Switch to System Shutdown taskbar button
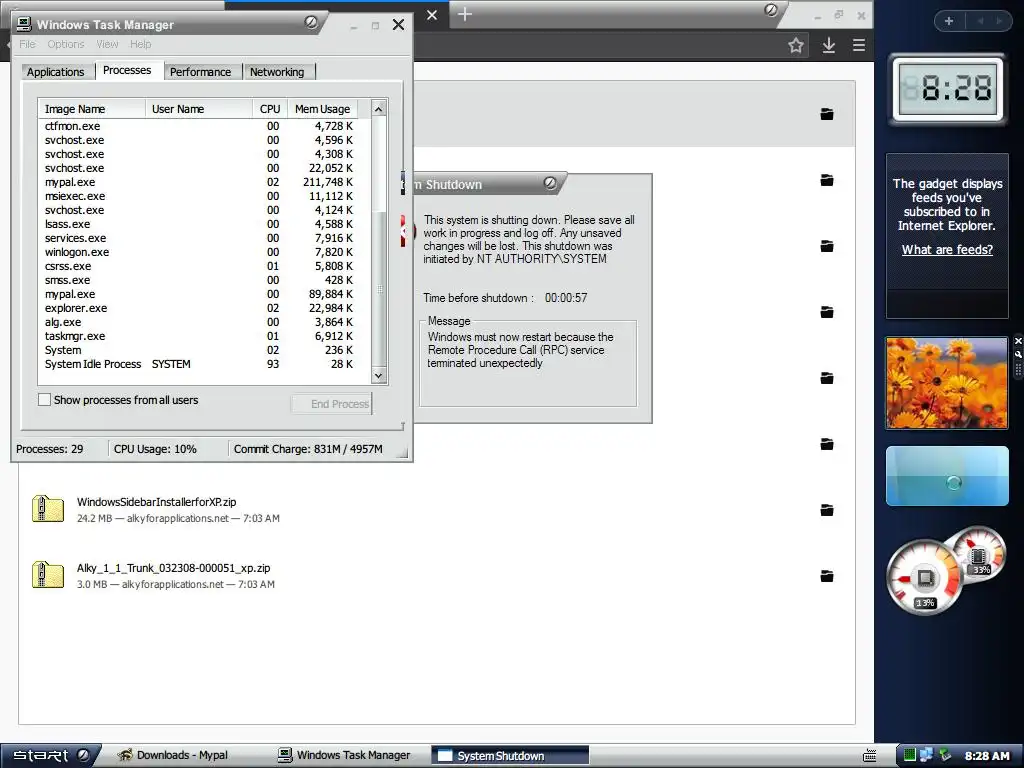Screen dimensions: 1024x768 [x=510, y=756]
